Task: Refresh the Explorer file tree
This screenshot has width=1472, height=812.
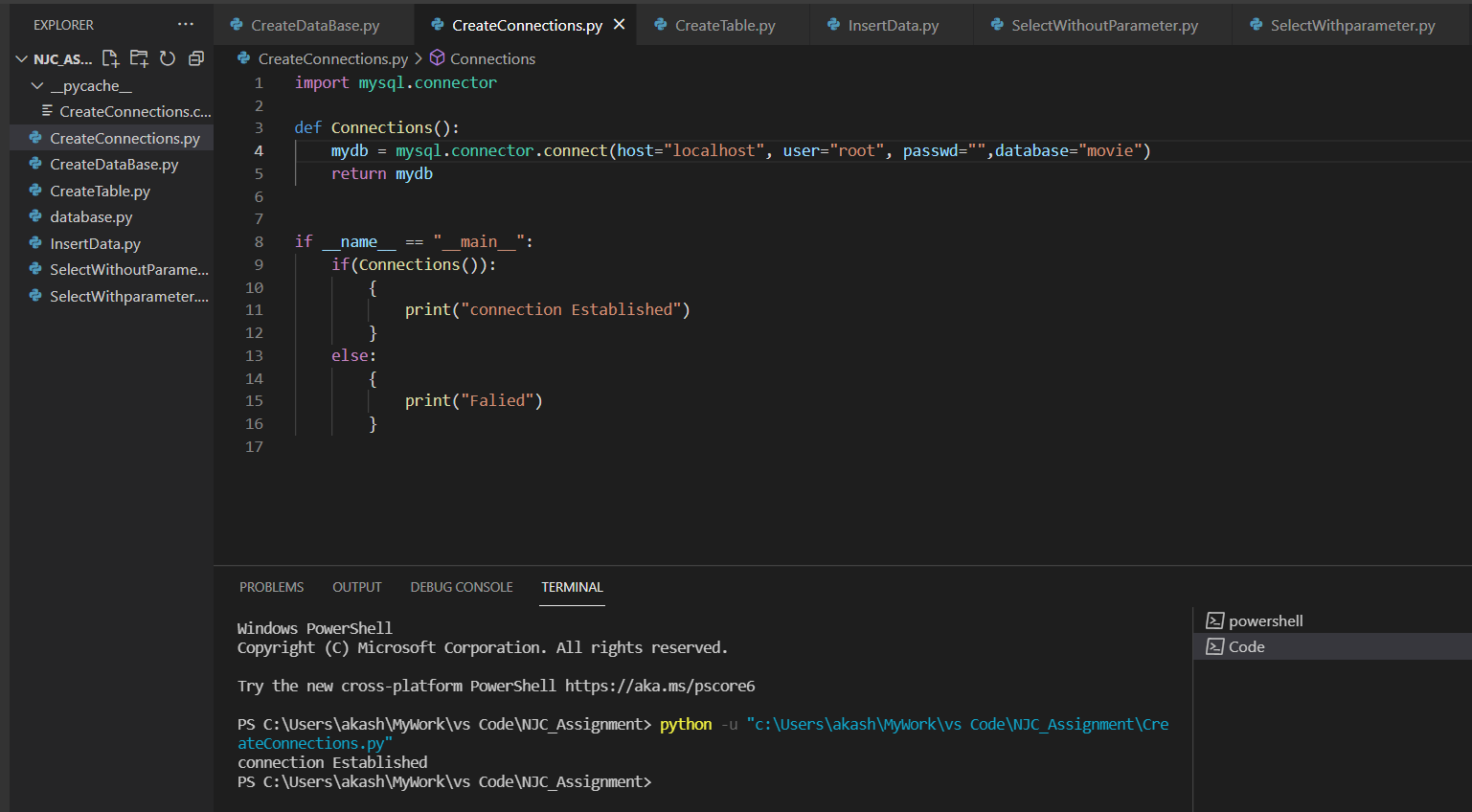Action: pyautogui.click(x=168, y=58)
